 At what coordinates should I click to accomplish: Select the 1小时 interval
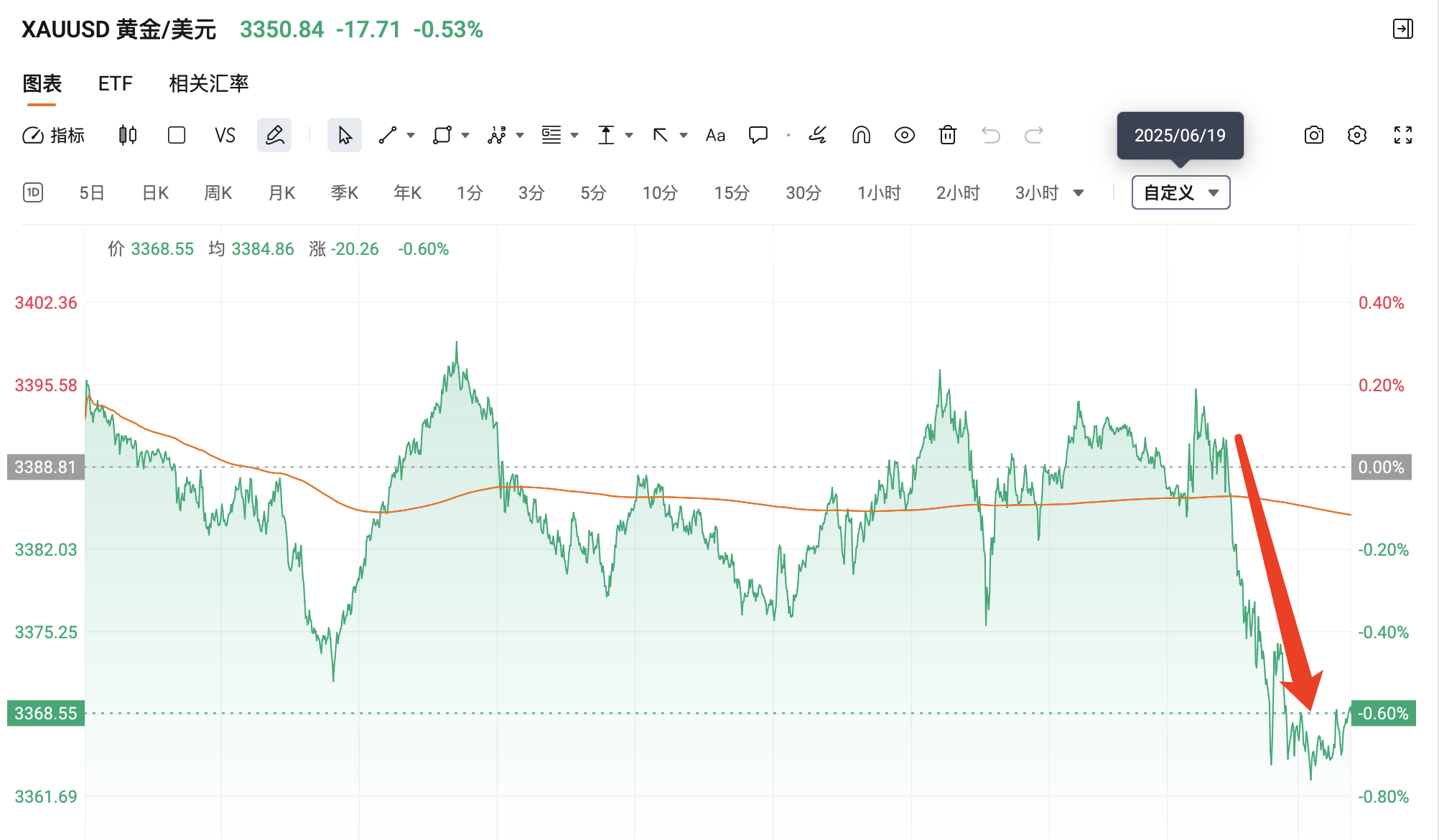point(879,192)
